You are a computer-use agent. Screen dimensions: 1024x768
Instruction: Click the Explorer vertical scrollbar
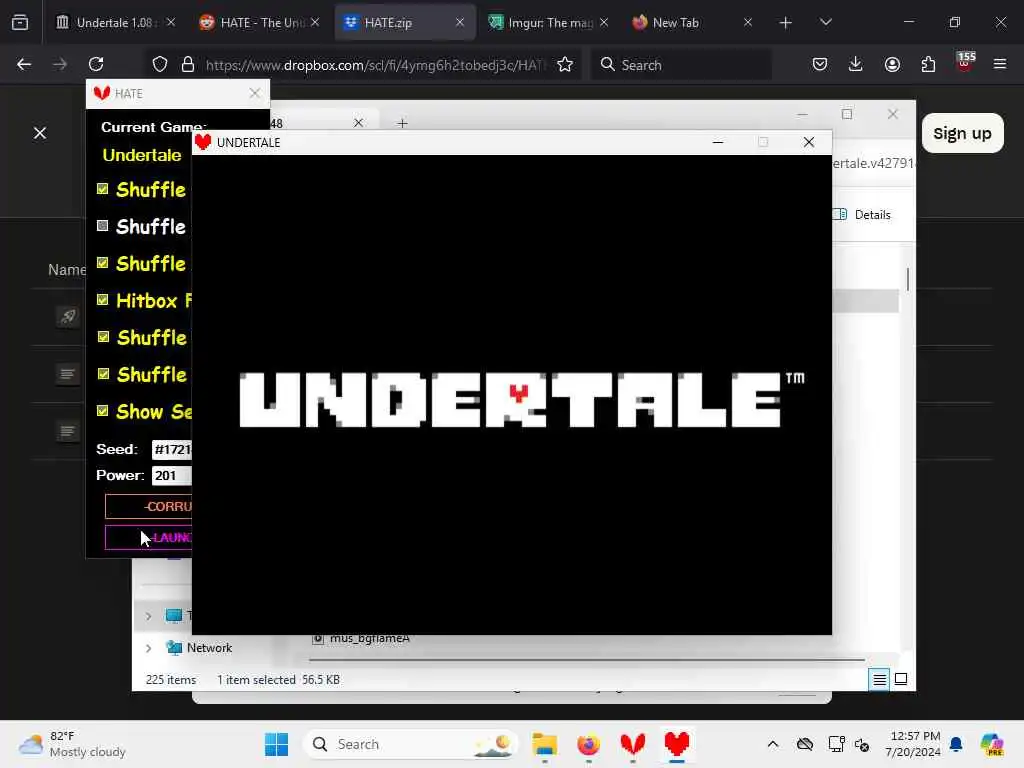click(908, 279)
